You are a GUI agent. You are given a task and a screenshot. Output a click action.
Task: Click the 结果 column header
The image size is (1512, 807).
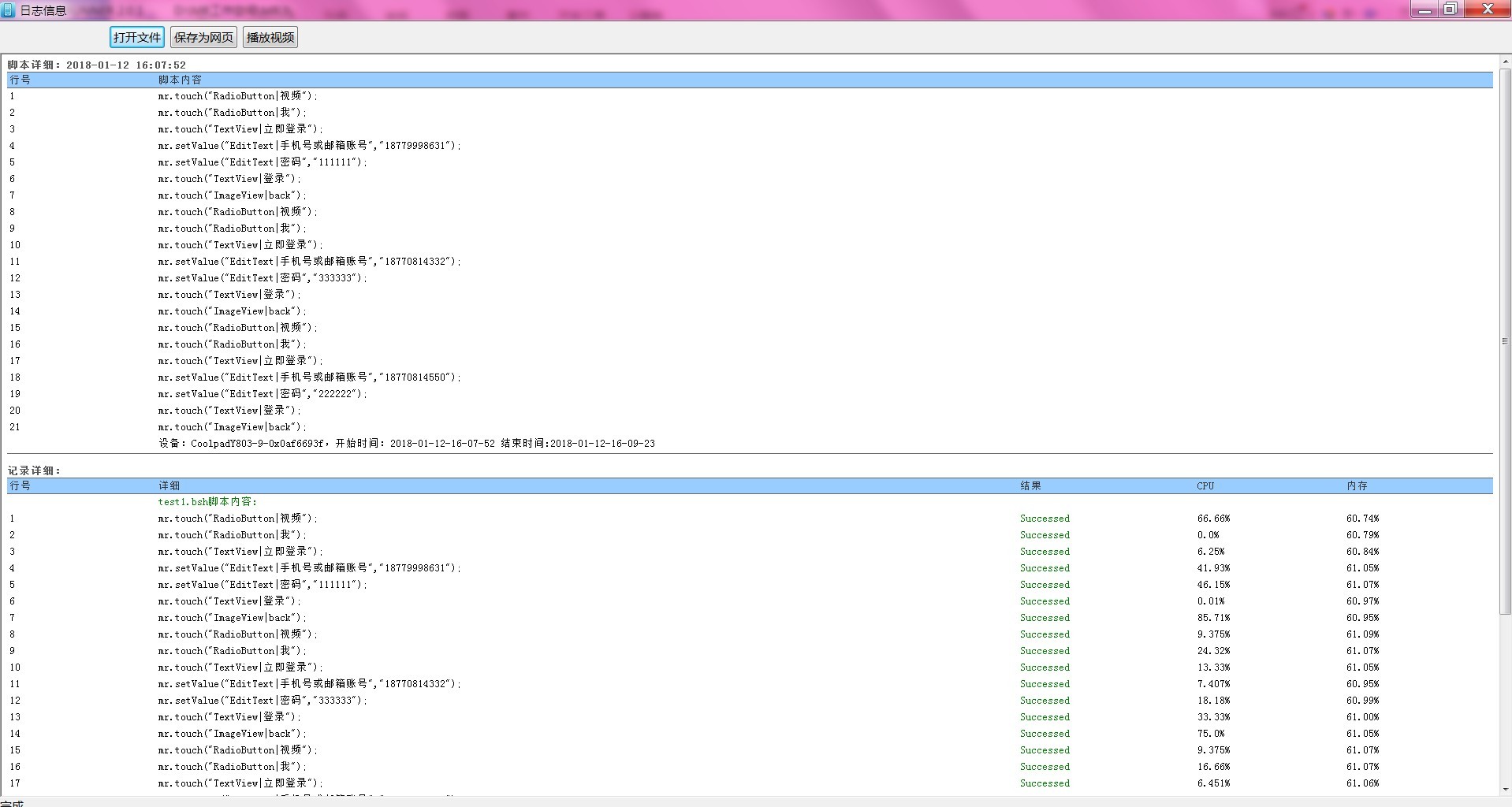[x=1031, y=485]
